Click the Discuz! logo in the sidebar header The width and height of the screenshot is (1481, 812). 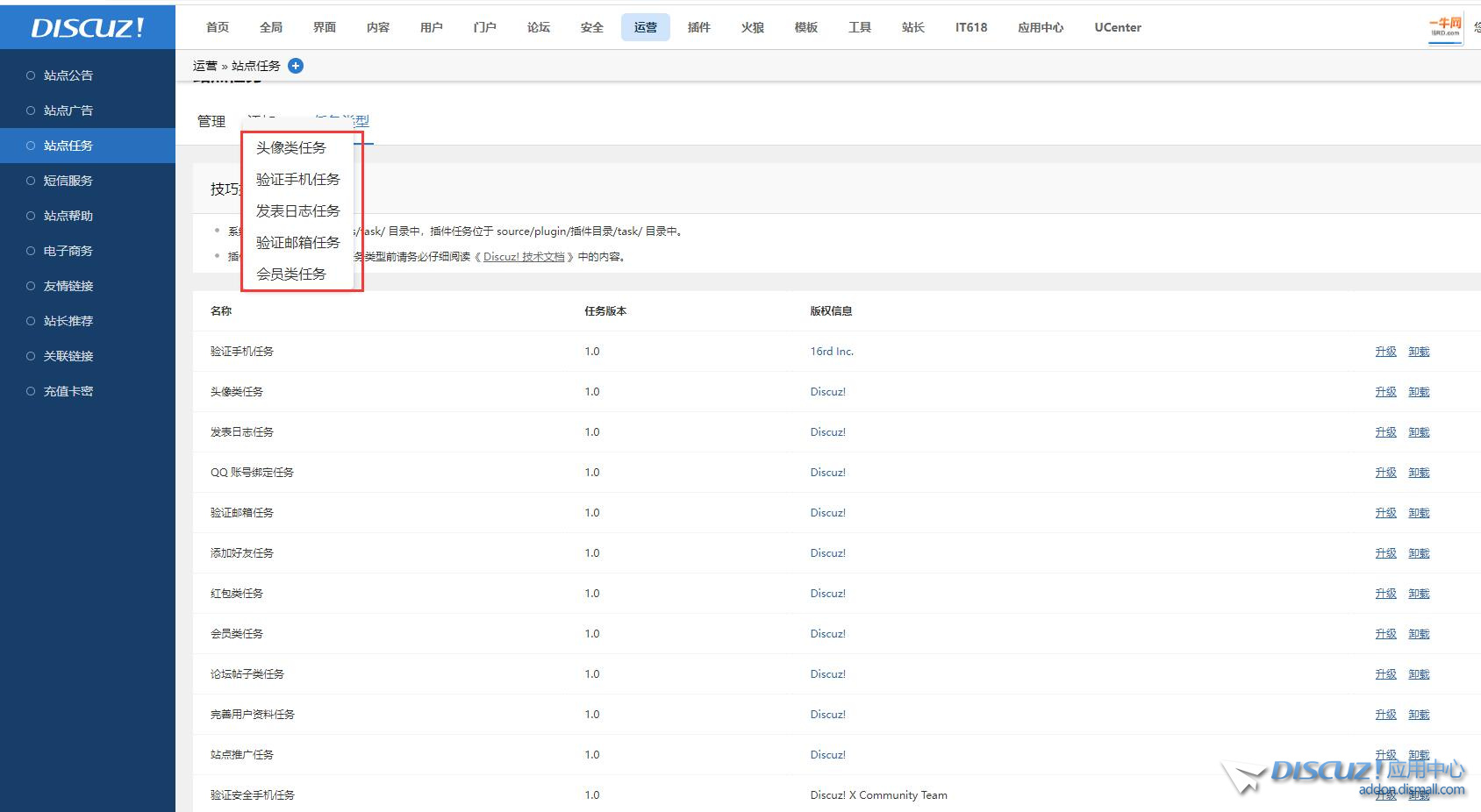[88, 27]
